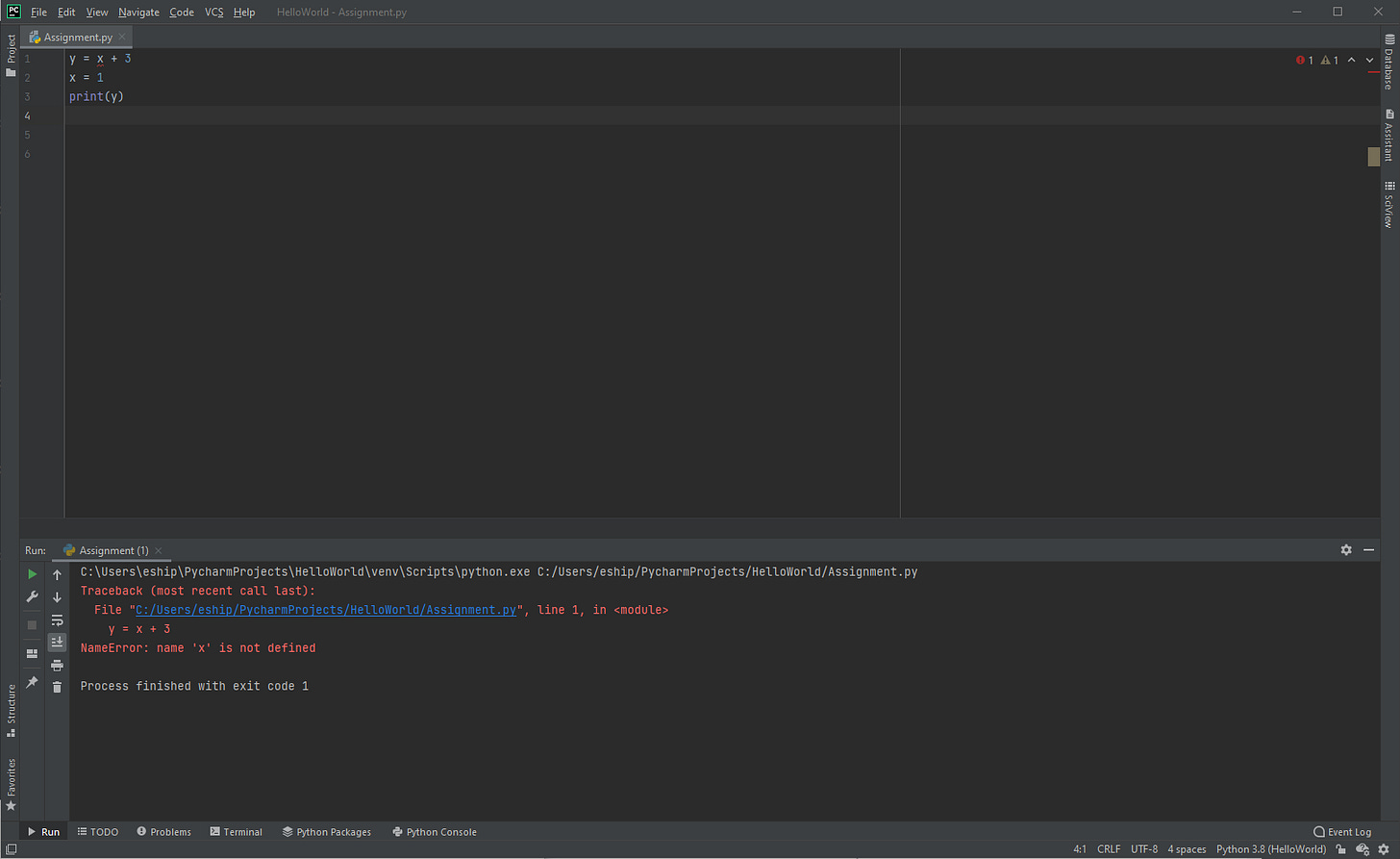Screen dimensions: 1400x859
Task: Open the Database side panel
Action: (1389, 62)
